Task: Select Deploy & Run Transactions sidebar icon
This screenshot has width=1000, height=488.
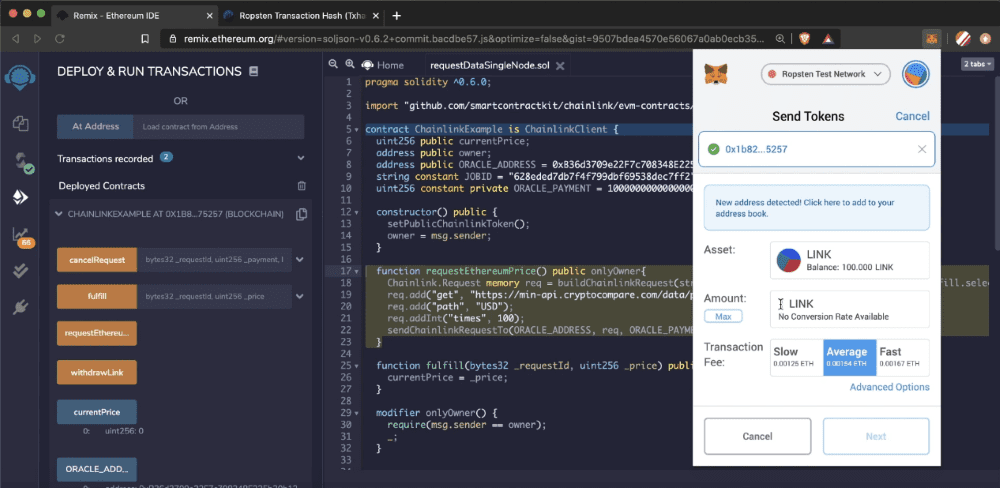Action: 20,198
